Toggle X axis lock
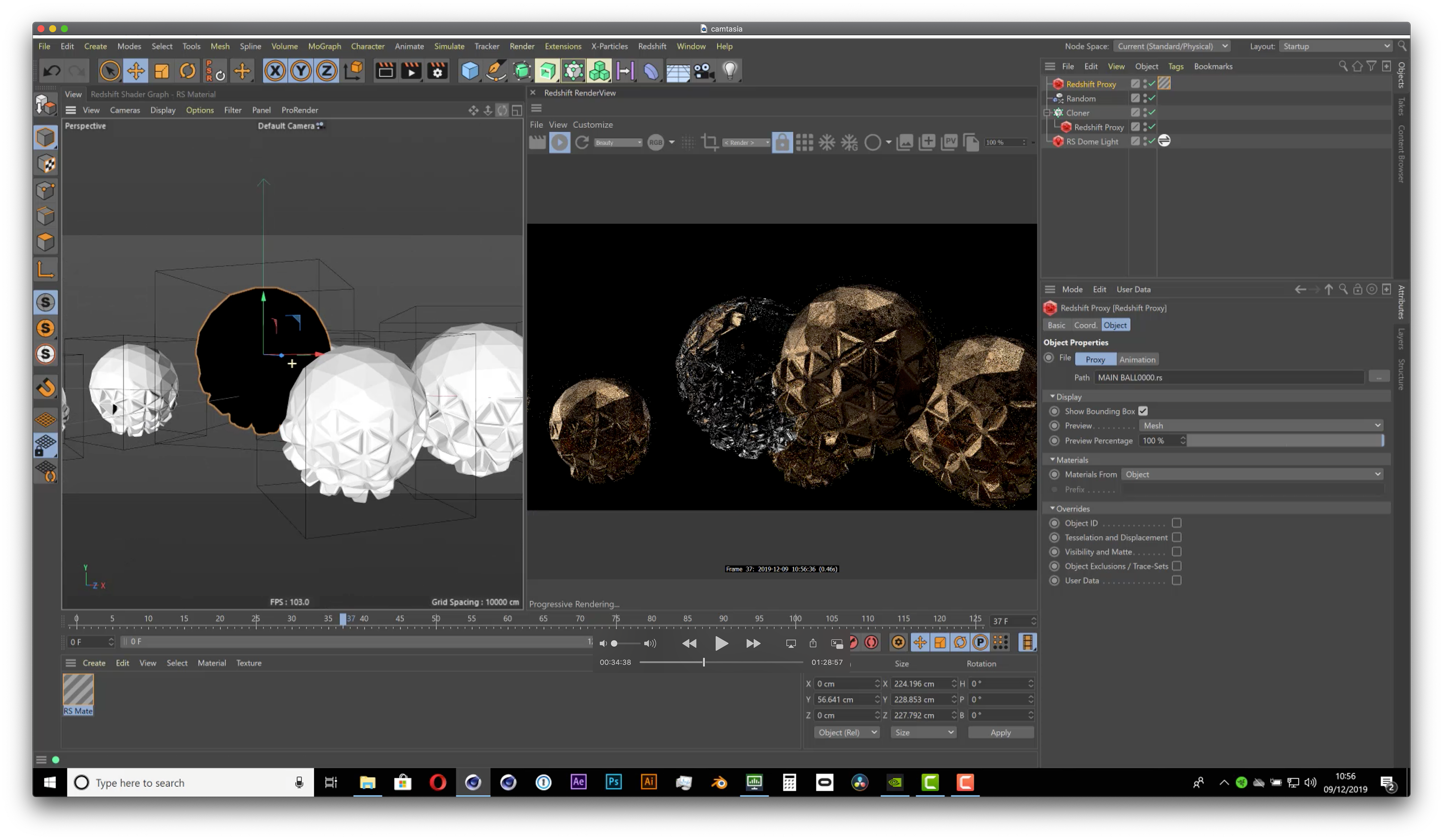The image size is (1443, 840). click(275, 71)
